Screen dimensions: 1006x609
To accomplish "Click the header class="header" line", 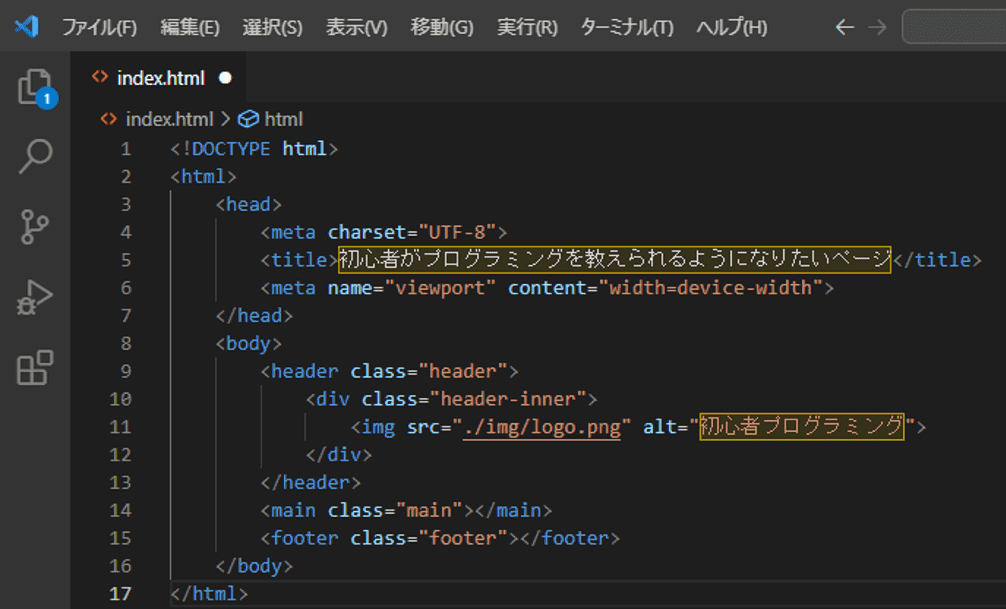I will coord(389,371).
